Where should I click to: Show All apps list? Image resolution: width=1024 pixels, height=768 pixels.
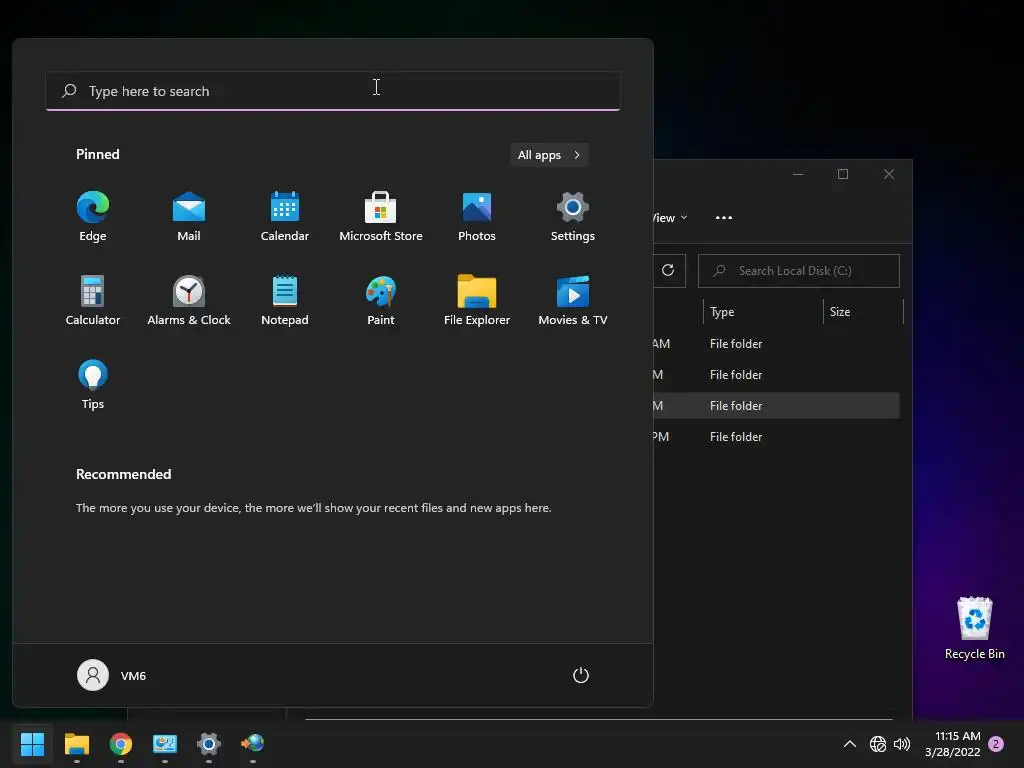549,155
